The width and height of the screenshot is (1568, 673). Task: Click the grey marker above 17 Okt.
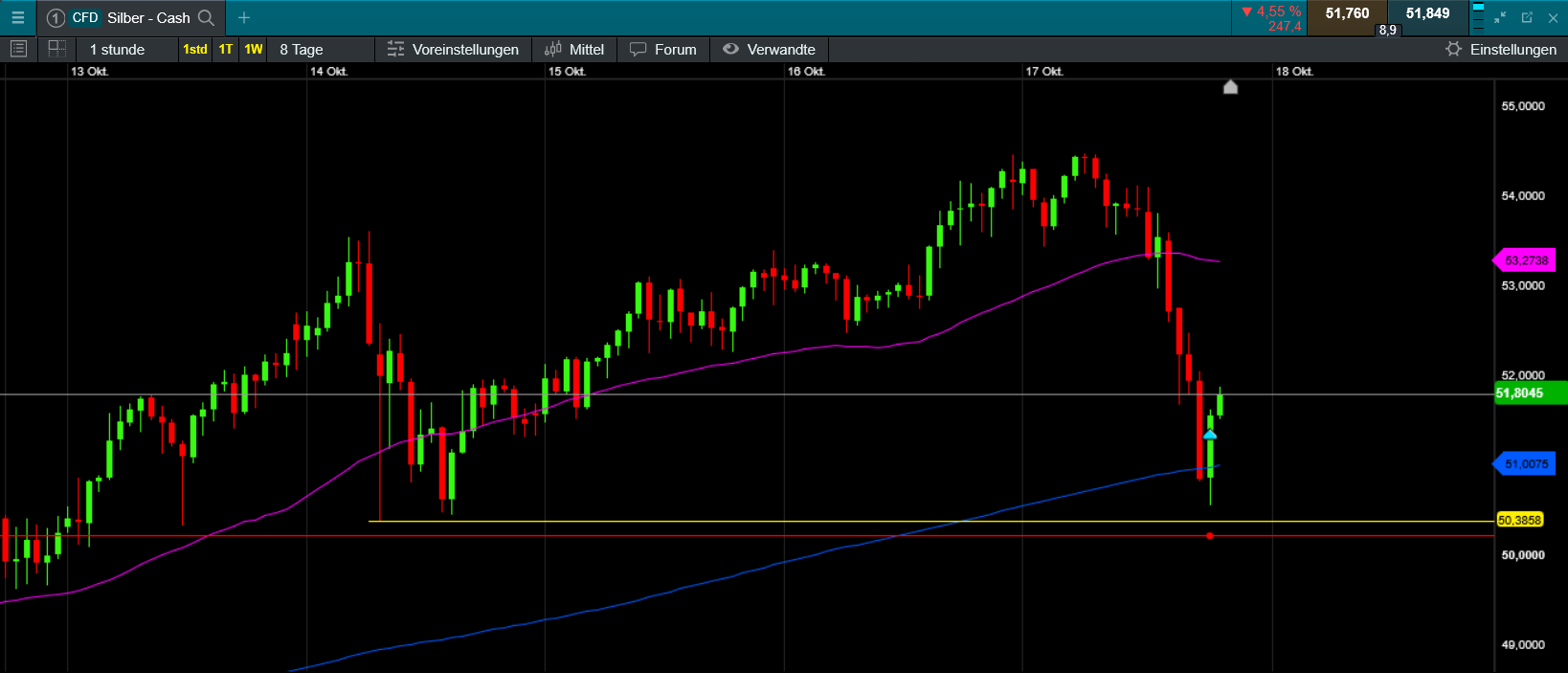[x=1231, y=87]
